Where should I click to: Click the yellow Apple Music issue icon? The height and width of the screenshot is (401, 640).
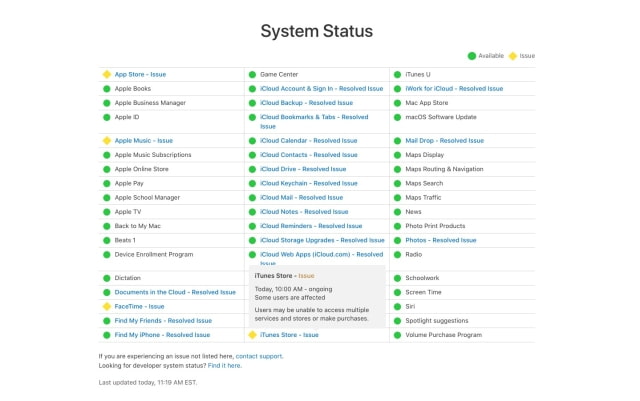point(106,141)
